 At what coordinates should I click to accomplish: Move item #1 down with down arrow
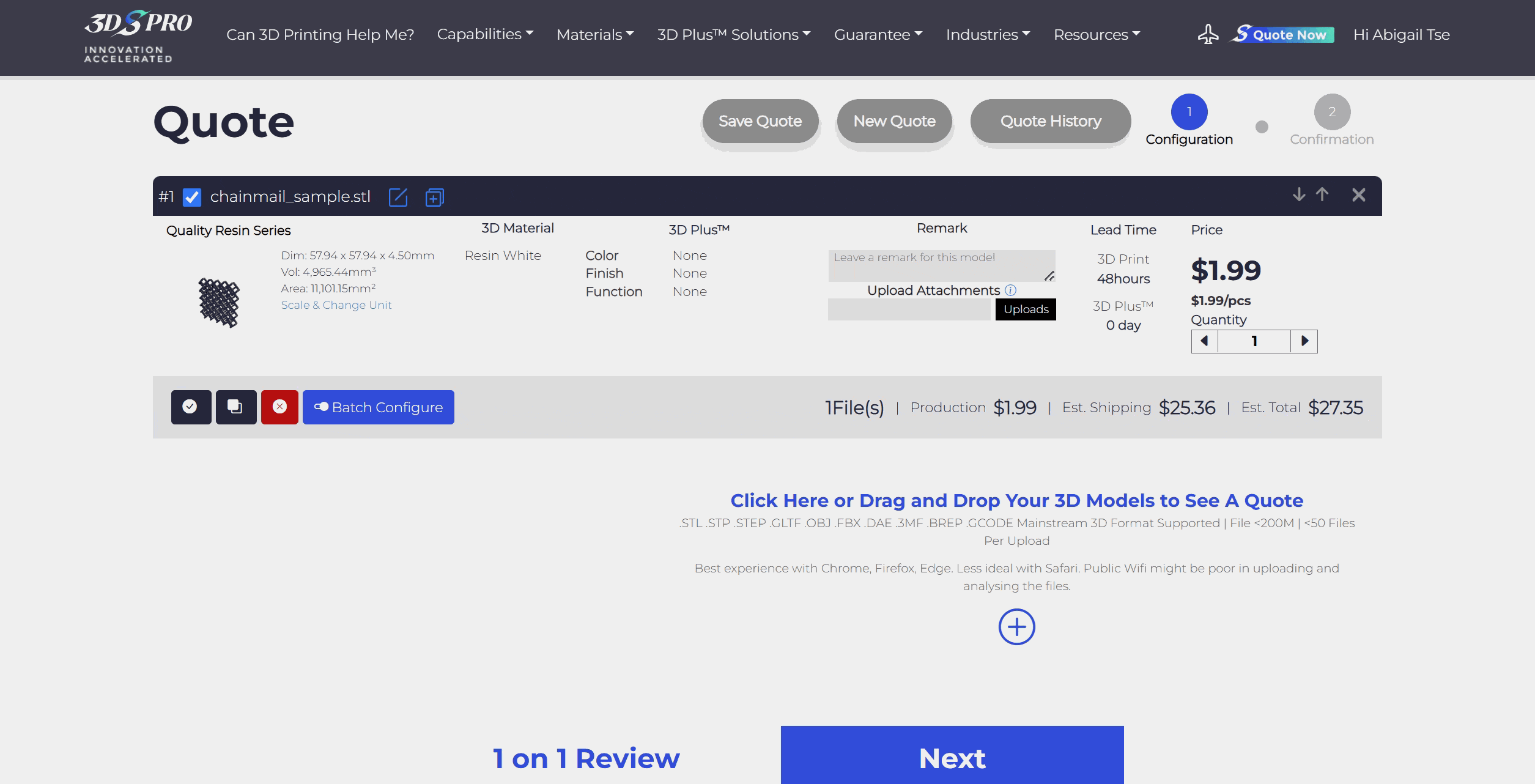point(1299,194)
